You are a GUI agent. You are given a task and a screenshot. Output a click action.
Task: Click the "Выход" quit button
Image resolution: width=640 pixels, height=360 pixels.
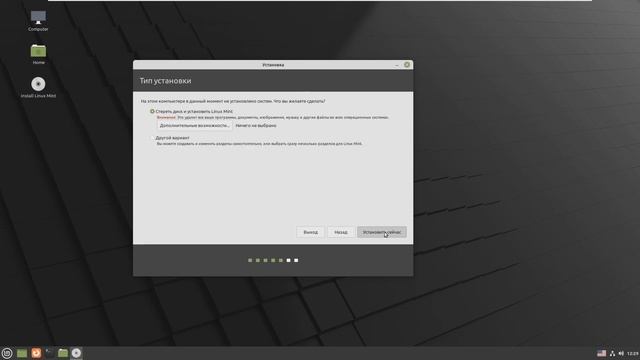310,232
